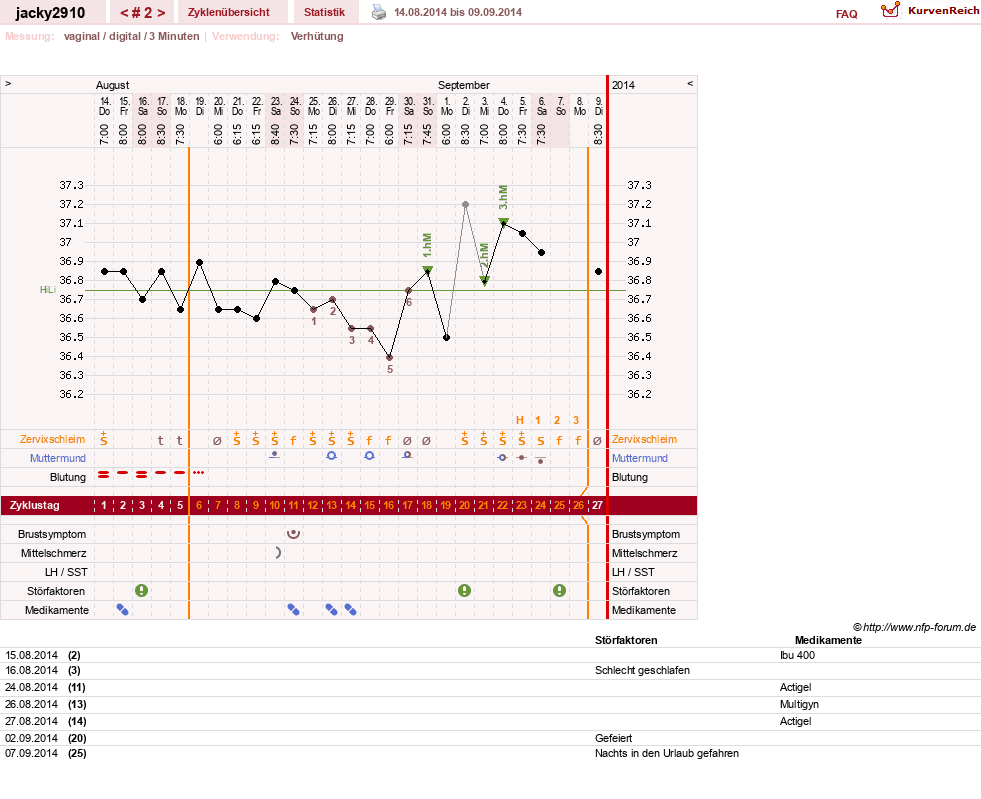
Task: Expand the chart using the top-left > arrow
Action: coord(8,83)
